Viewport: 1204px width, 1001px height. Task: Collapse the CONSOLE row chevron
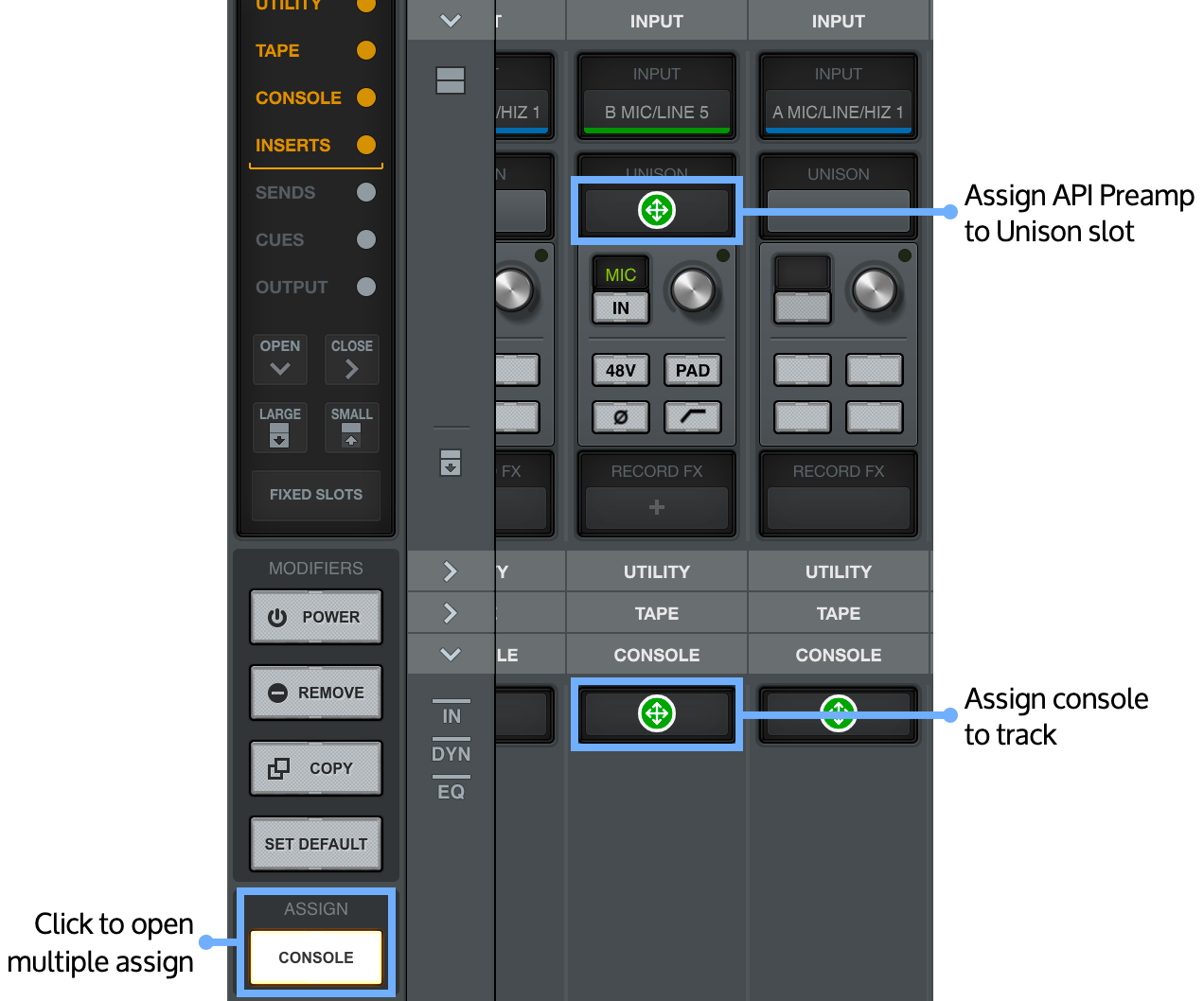[451, 655]
